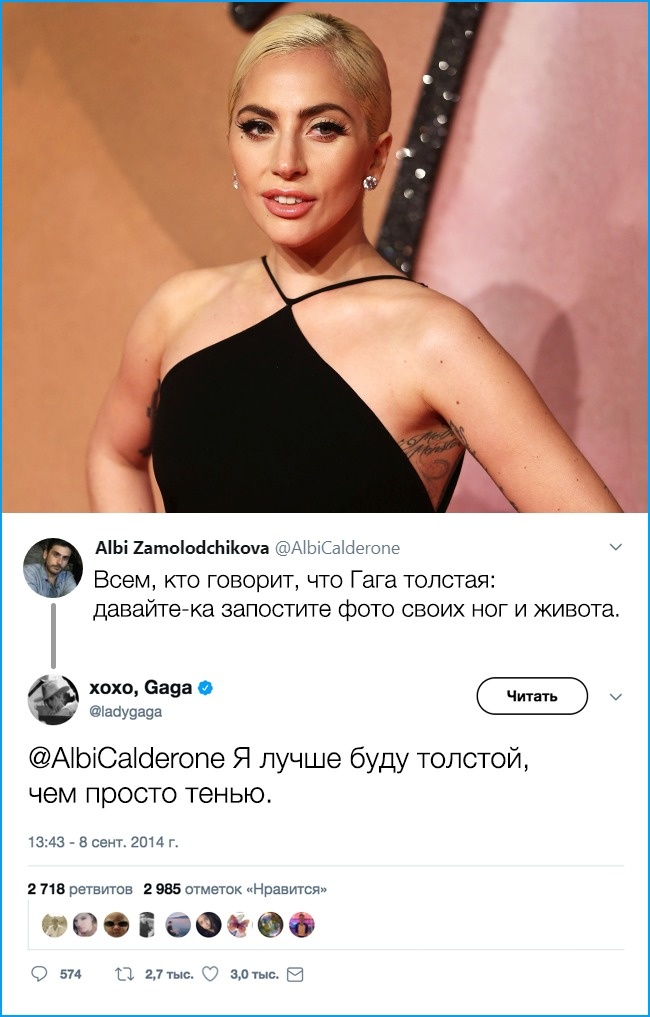Click first liker avatar in row

click(54, 925)
